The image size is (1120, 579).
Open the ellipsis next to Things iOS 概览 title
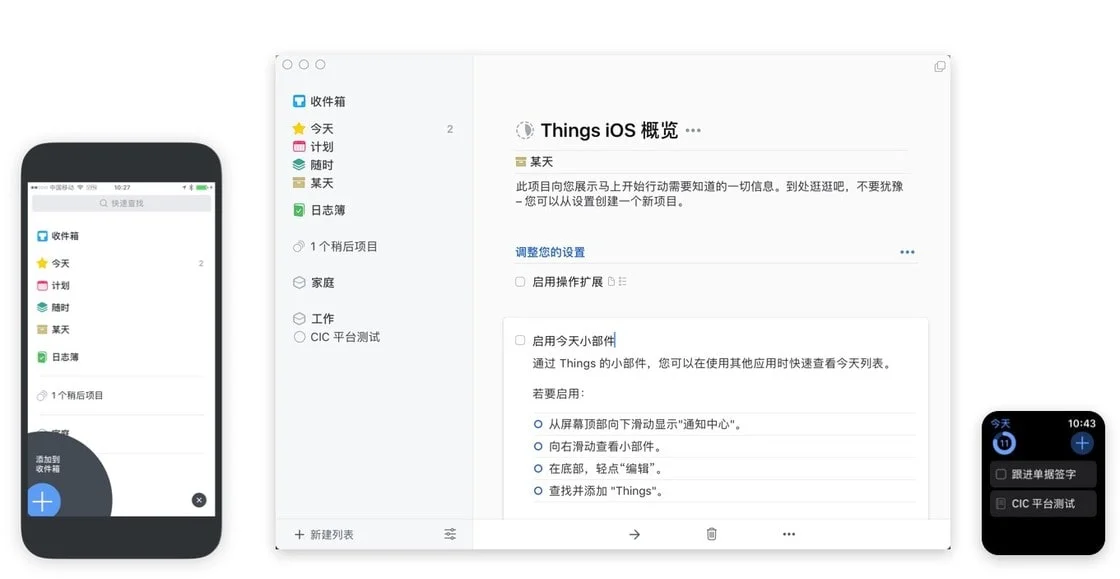tap(695, 131)
